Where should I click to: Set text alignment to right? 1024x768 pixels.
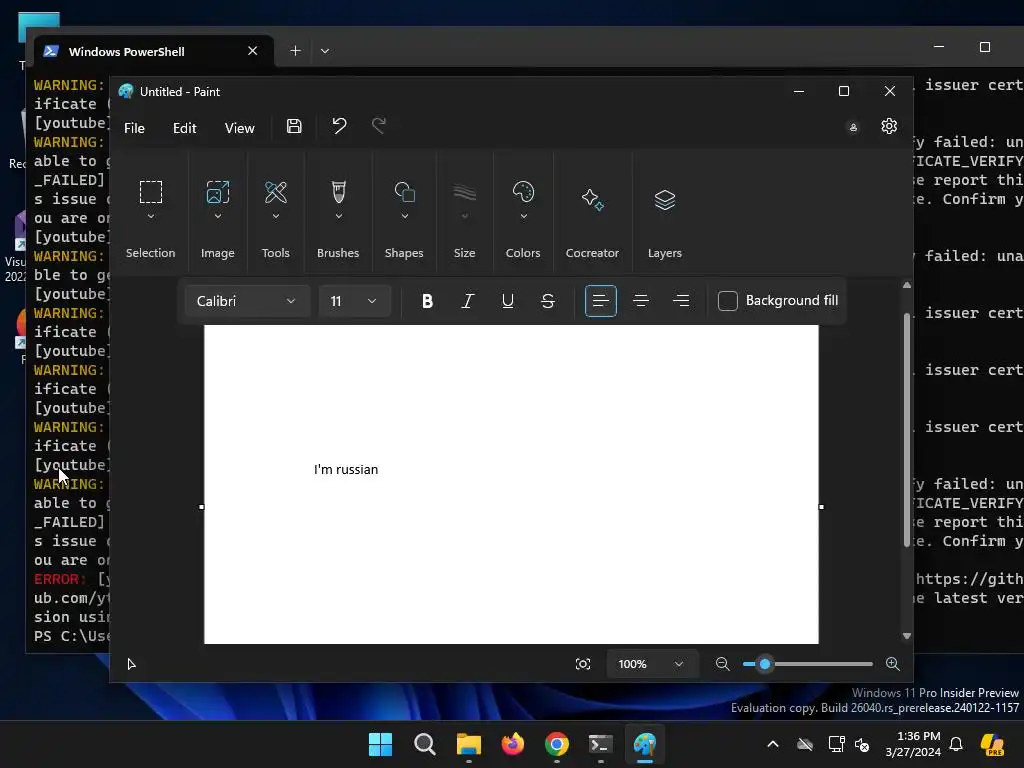(681, 301)
